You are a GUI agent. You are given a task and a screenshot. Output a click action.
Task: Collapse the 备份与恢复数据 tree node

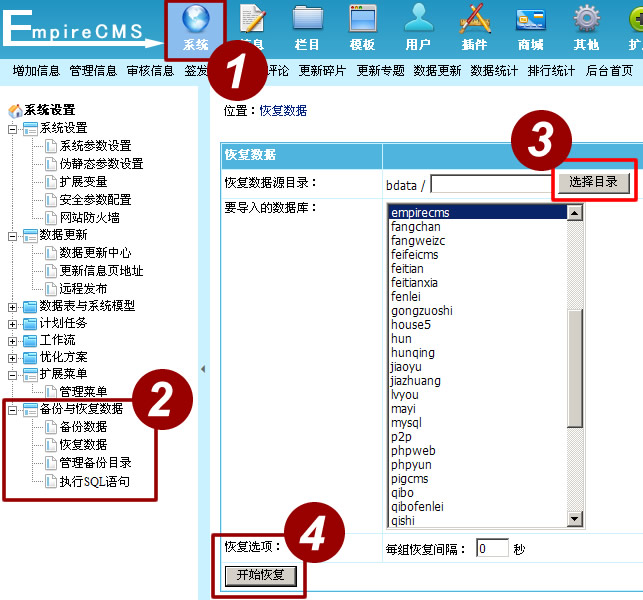tap(13, 410)
